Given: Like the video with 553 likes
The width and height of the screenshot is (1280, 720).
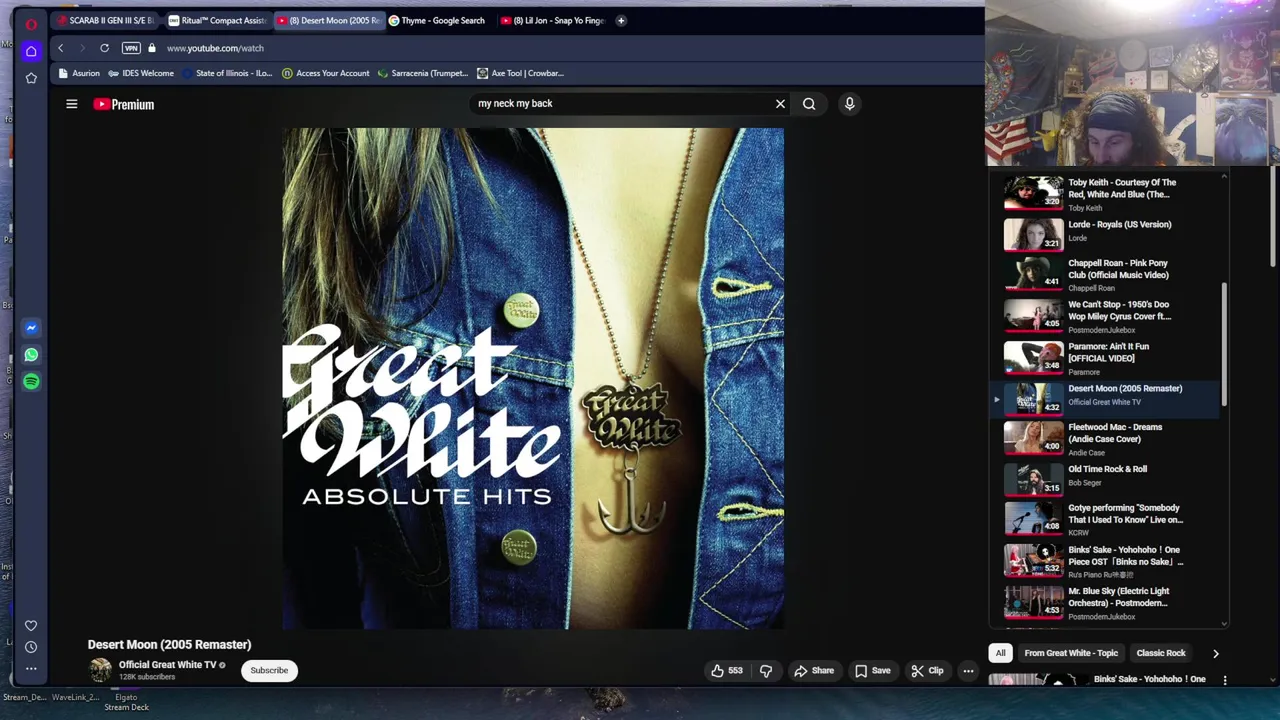Looking at the screenshot, I should (x=727, y=671).
